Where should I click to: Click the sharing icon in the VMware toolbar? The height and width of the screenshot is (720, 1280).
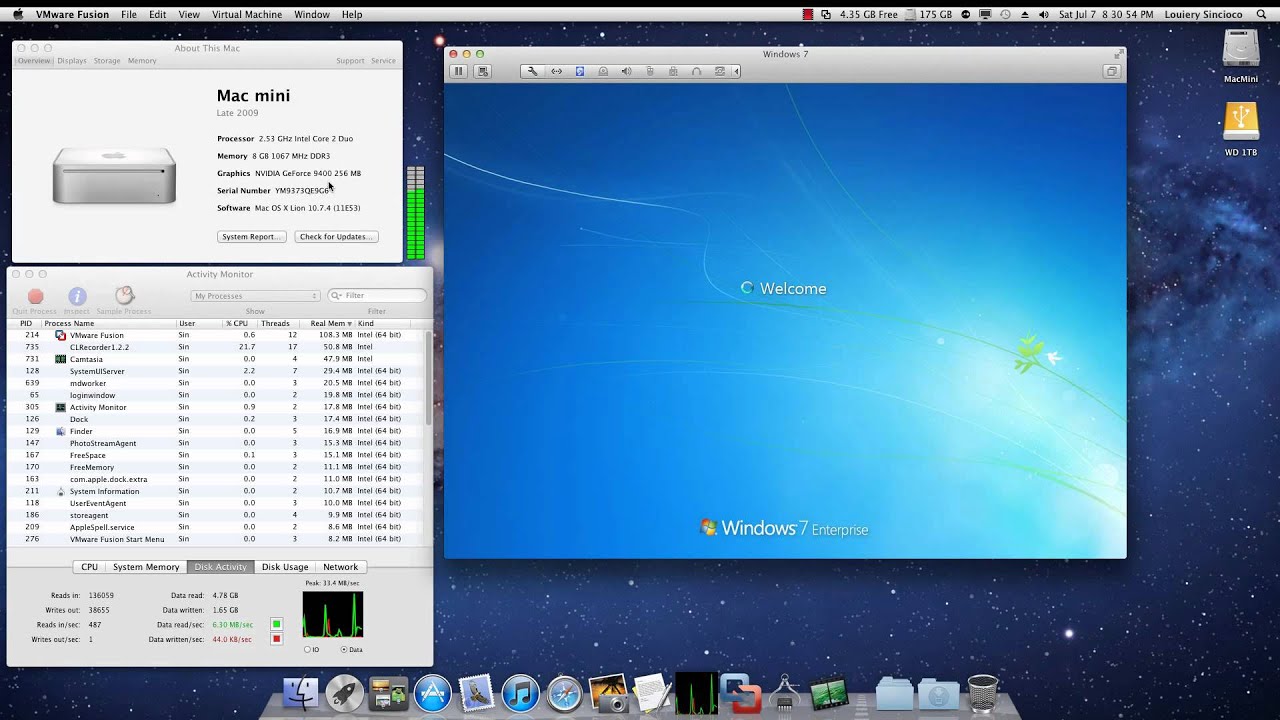tap(719, 71)
